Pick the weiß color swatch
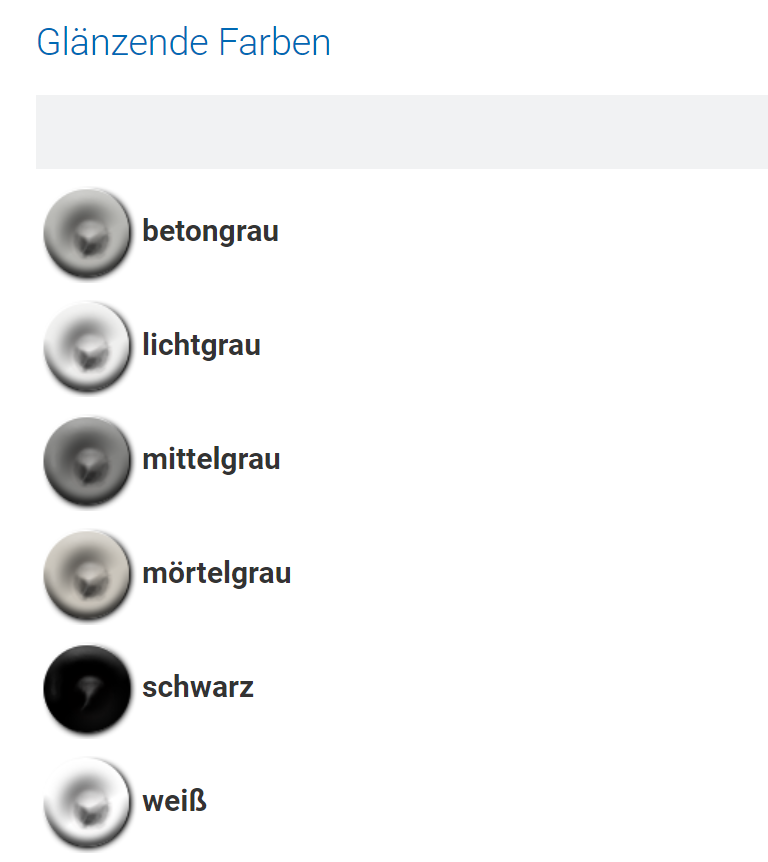768x862 pixels. tap(87, 803)
